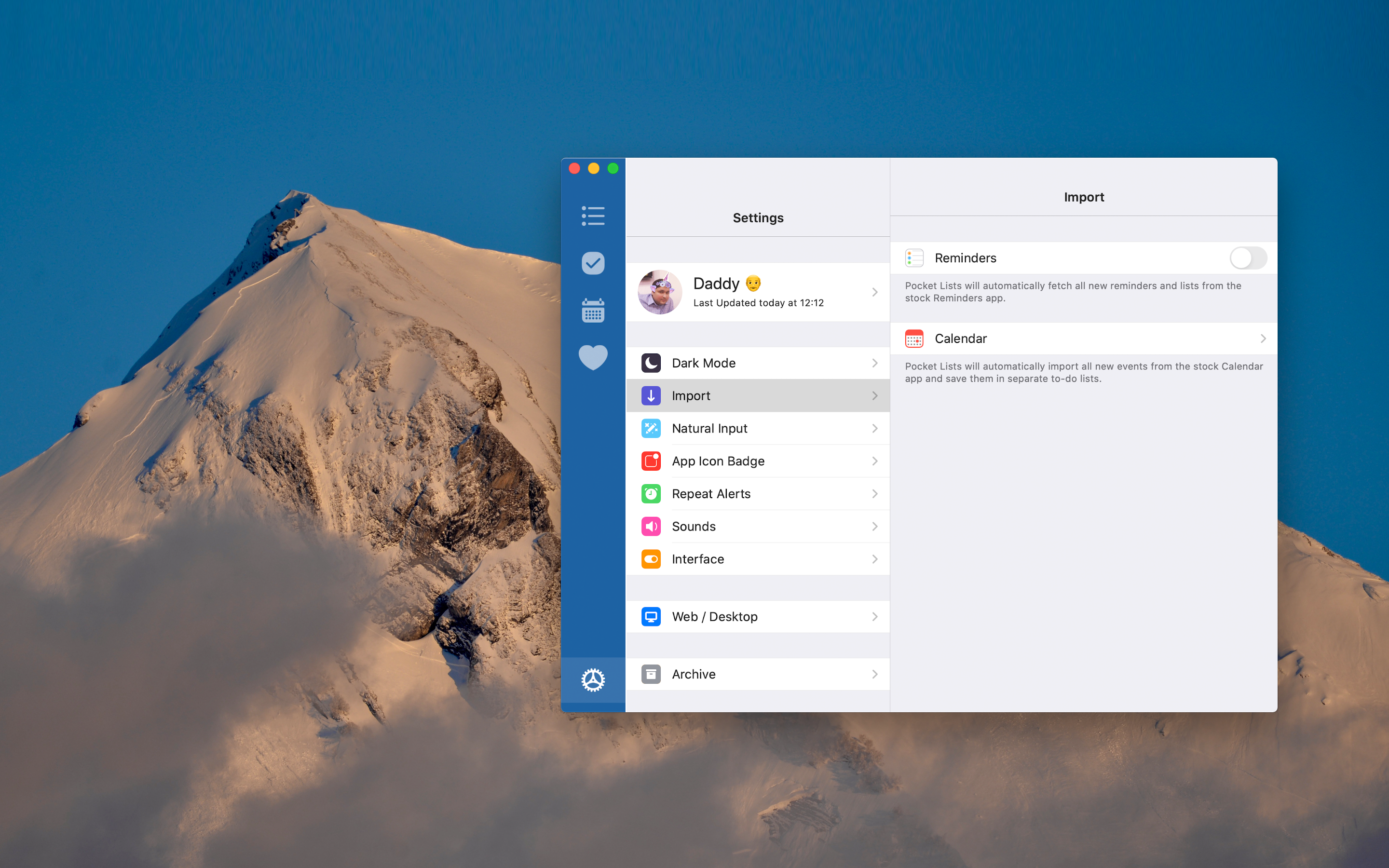Click the Daddy profile avatar photo
The height and width of the screenshot is (868, 1389).
660,292
